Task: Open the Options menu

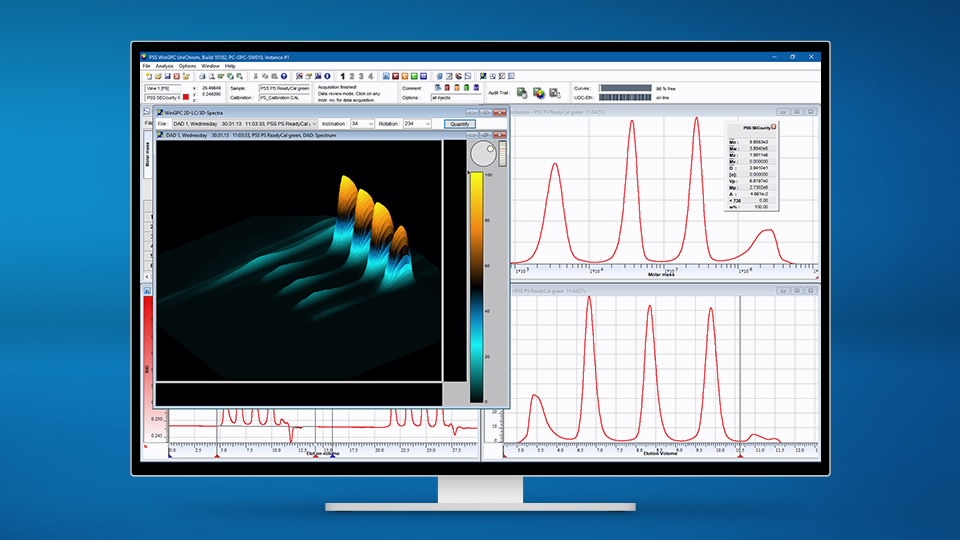Action: coord(187,66)
